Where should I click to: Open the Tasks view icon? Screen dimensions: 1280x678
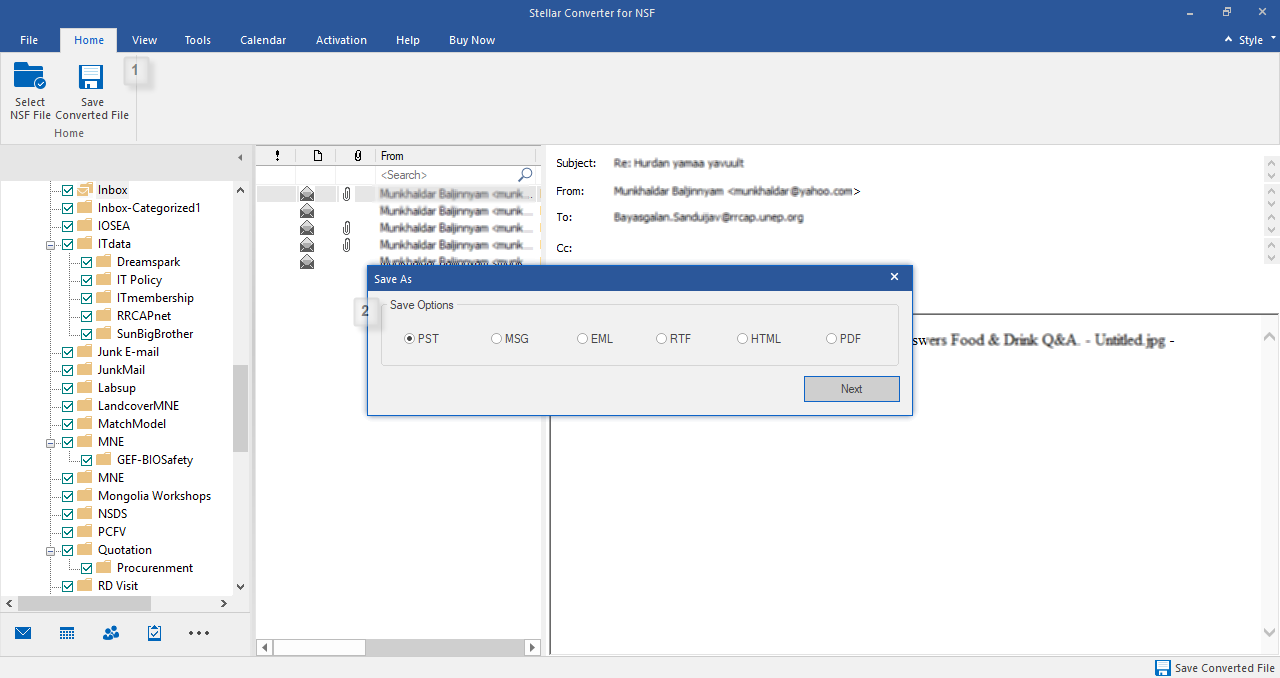pos(155,633)
